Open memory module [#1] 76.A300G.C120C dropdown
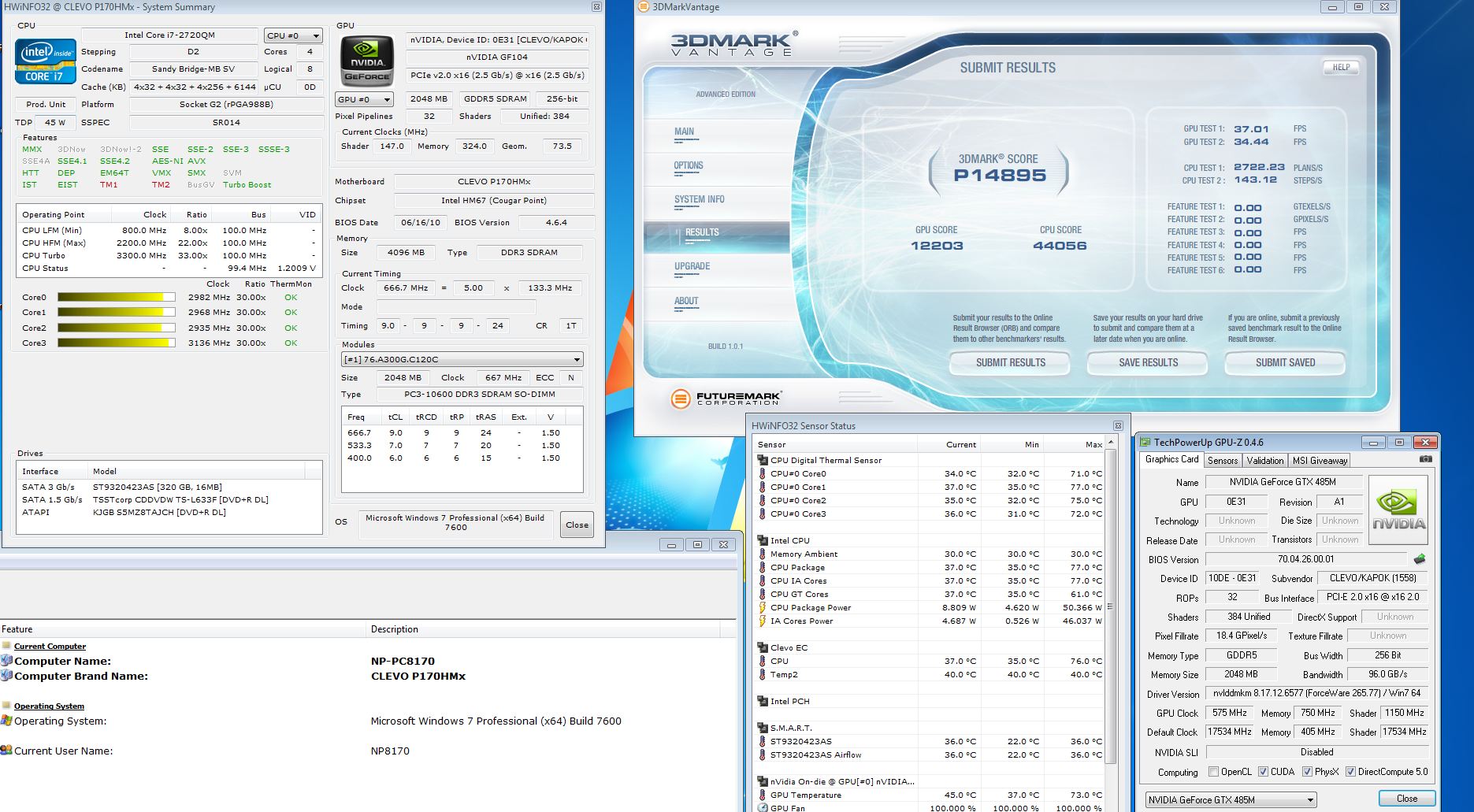1474x812 pixels. [462, 360]
